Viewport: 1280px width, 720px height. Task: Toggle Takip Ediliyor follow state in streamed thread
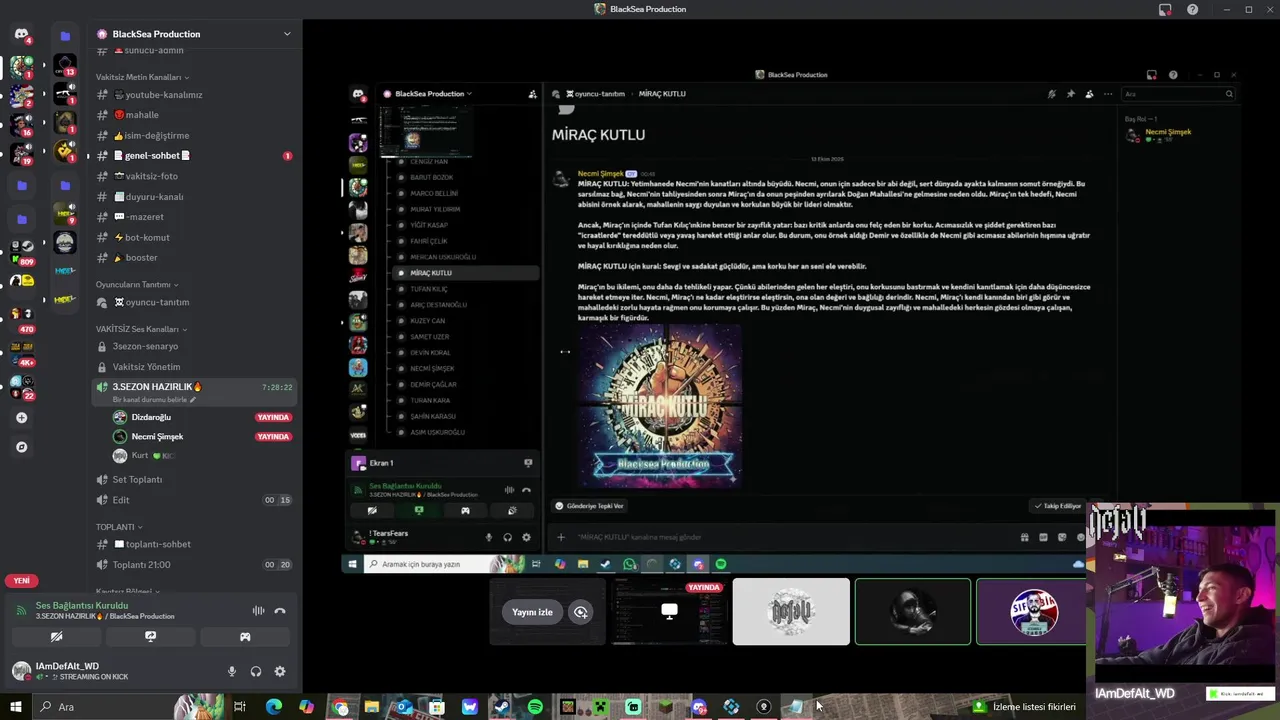[x=1057, y=506]
